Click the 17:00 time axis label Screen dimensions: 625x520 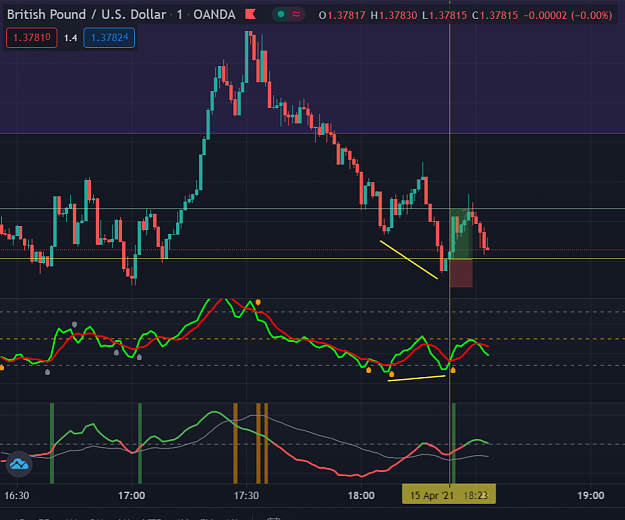[x=132, y=496]
